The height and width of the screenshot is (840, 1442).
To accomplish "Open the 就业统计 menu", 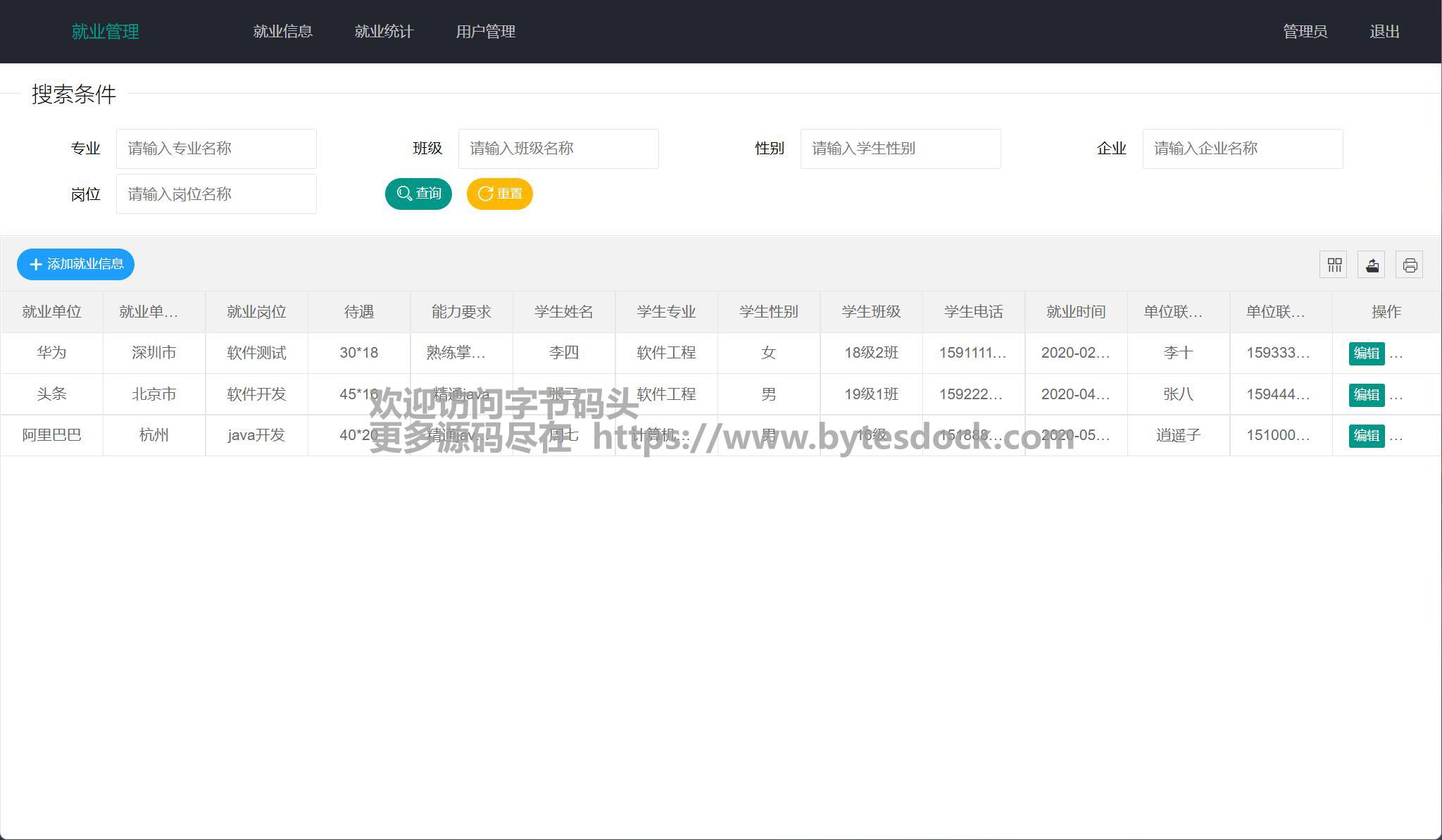I will point(384,32).
